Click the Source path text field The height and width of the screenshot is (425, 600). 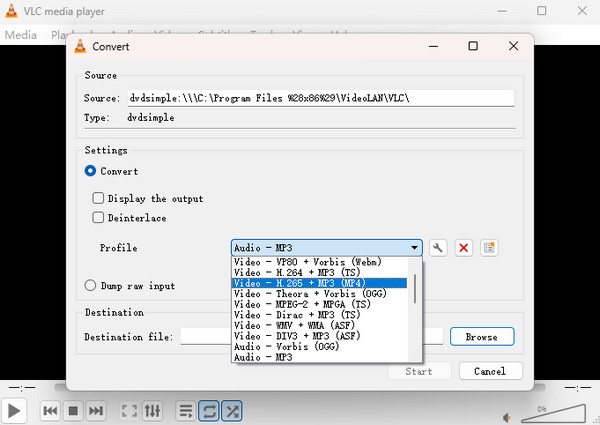[321, 98]
